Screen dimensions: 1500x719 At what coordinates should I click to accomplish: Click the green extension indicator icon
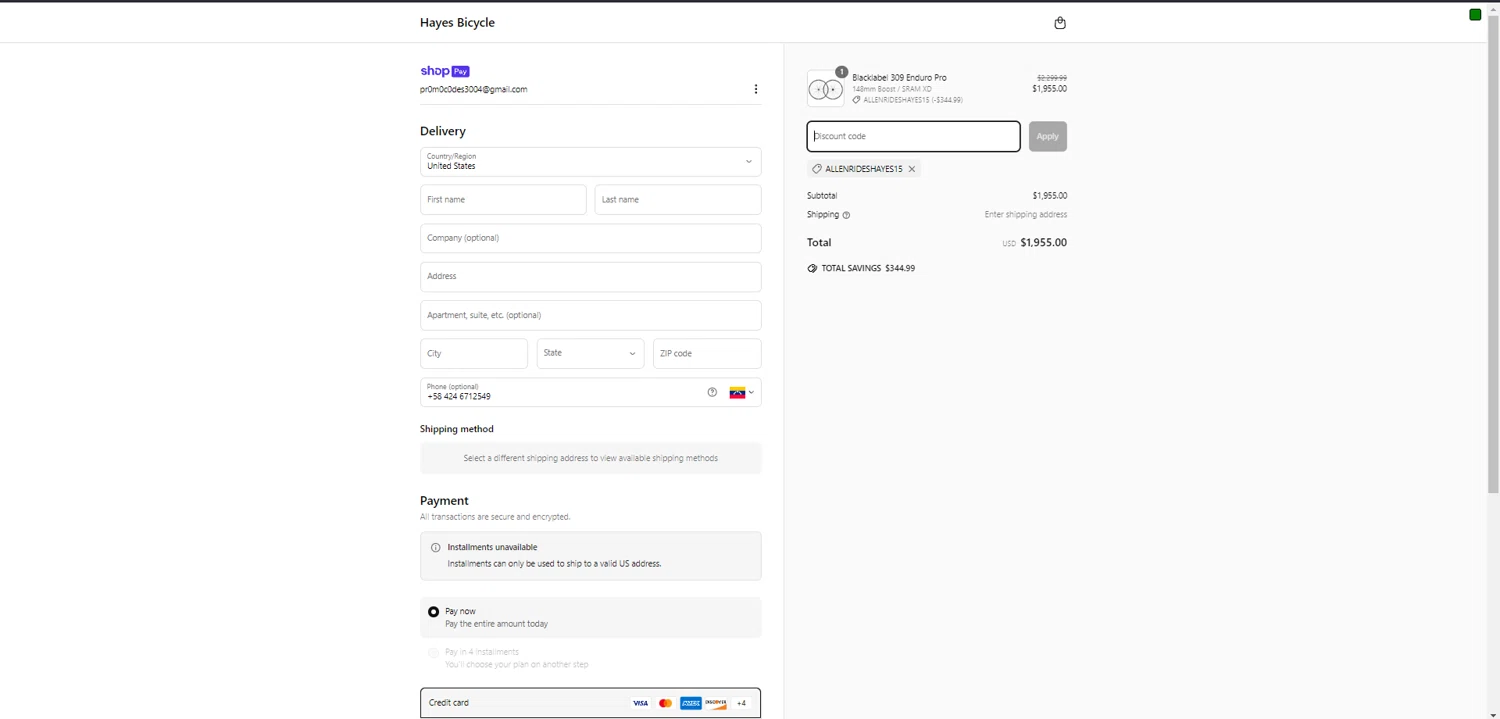pyautogui.click(x=1475, y=14)
